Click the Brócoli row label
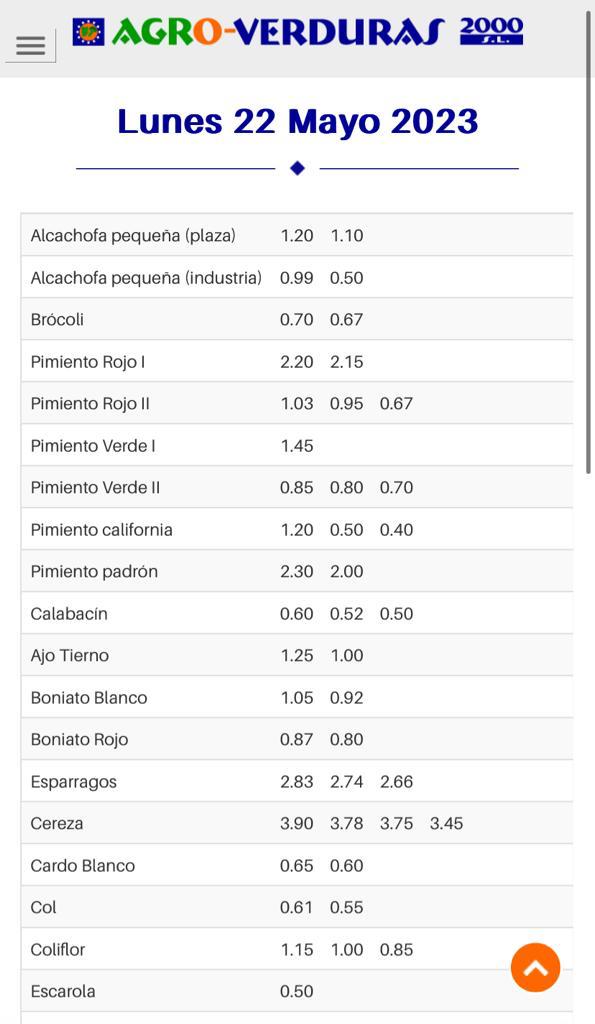This screenshot has width=595, height=1024. [x=57, y=319]
